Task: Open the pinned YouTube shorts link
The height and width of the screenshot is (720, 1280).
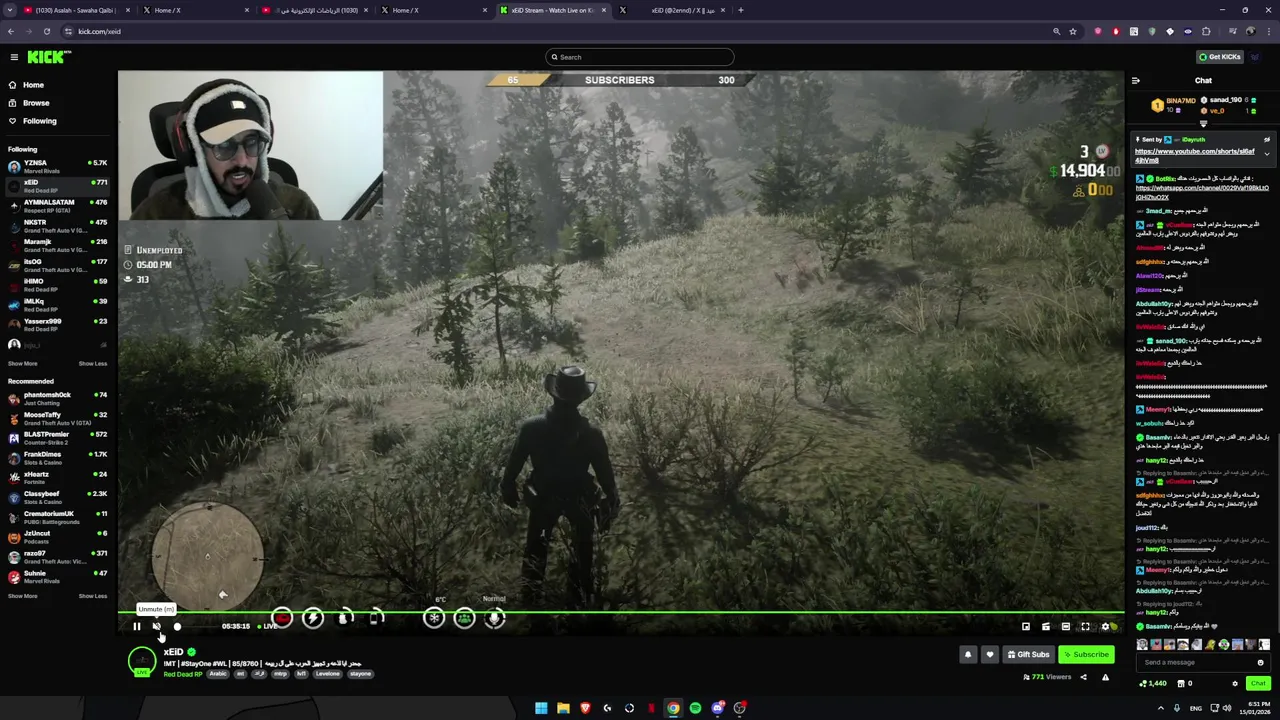Action: point(1194,155)
